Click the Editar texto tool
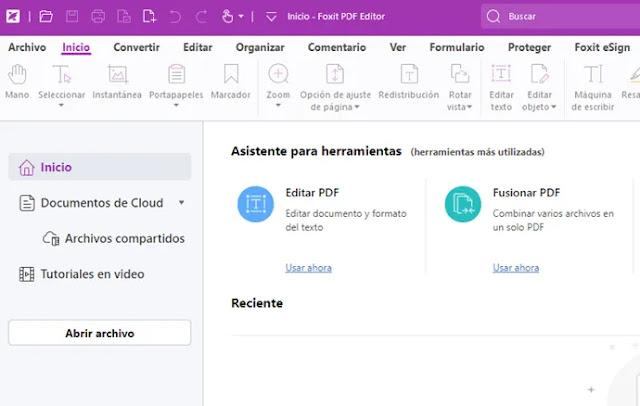640x406 pixels. (x=501, y=87)
